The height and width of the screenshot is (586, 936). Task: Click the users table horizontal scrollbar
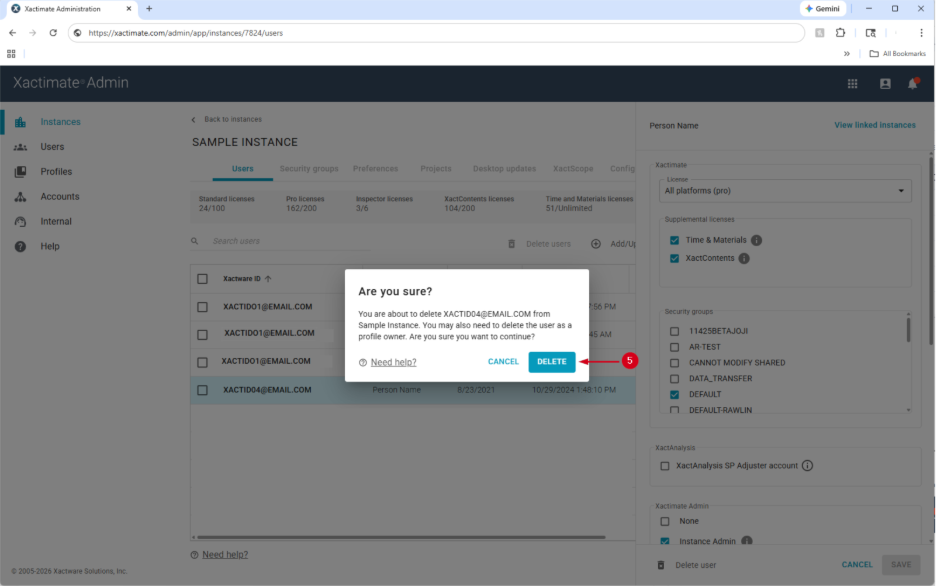[401, 537]
